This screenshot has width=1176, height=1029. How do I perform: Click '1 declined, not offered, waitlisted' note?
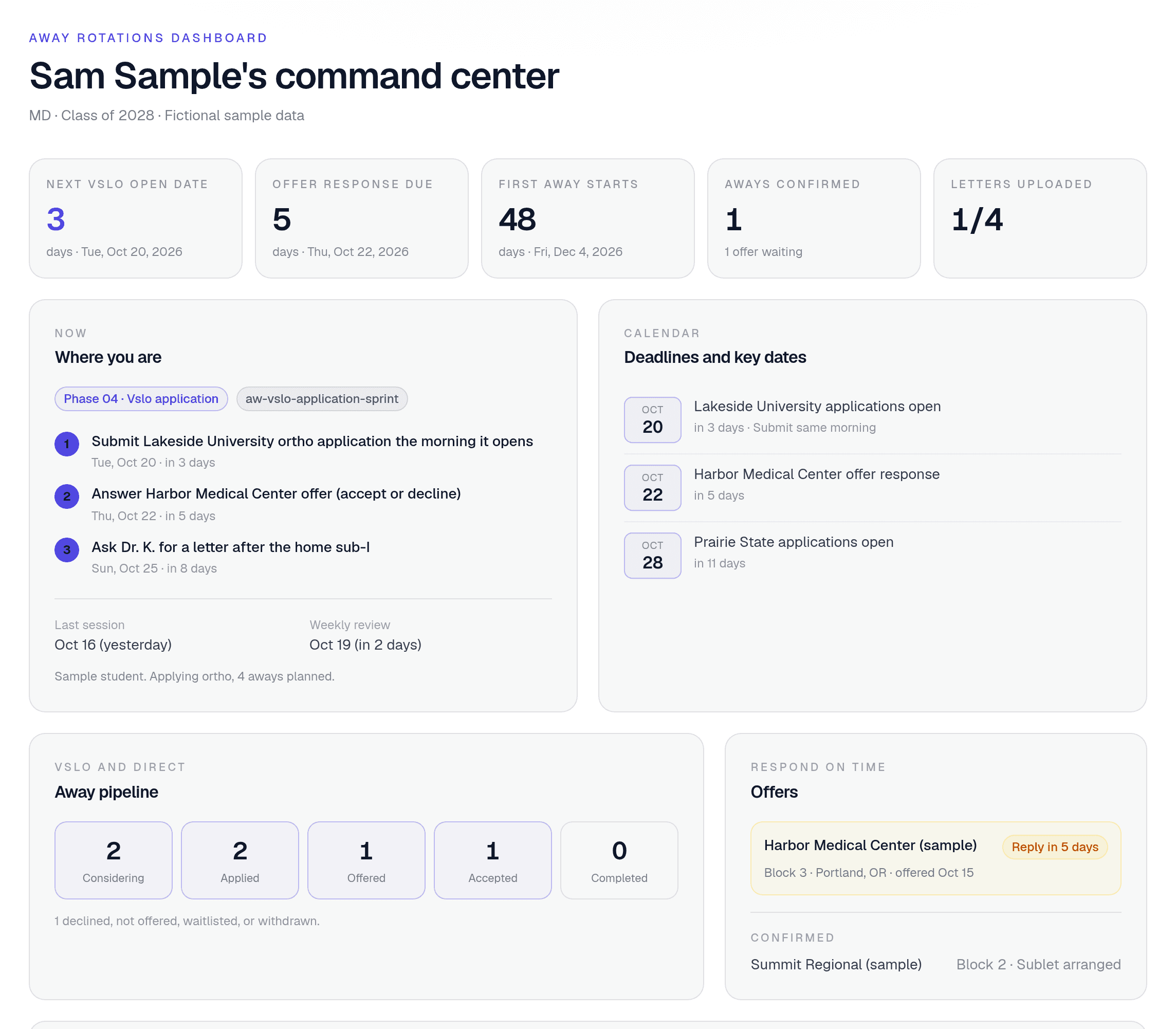pyautogui.click(x=187, y=921)
